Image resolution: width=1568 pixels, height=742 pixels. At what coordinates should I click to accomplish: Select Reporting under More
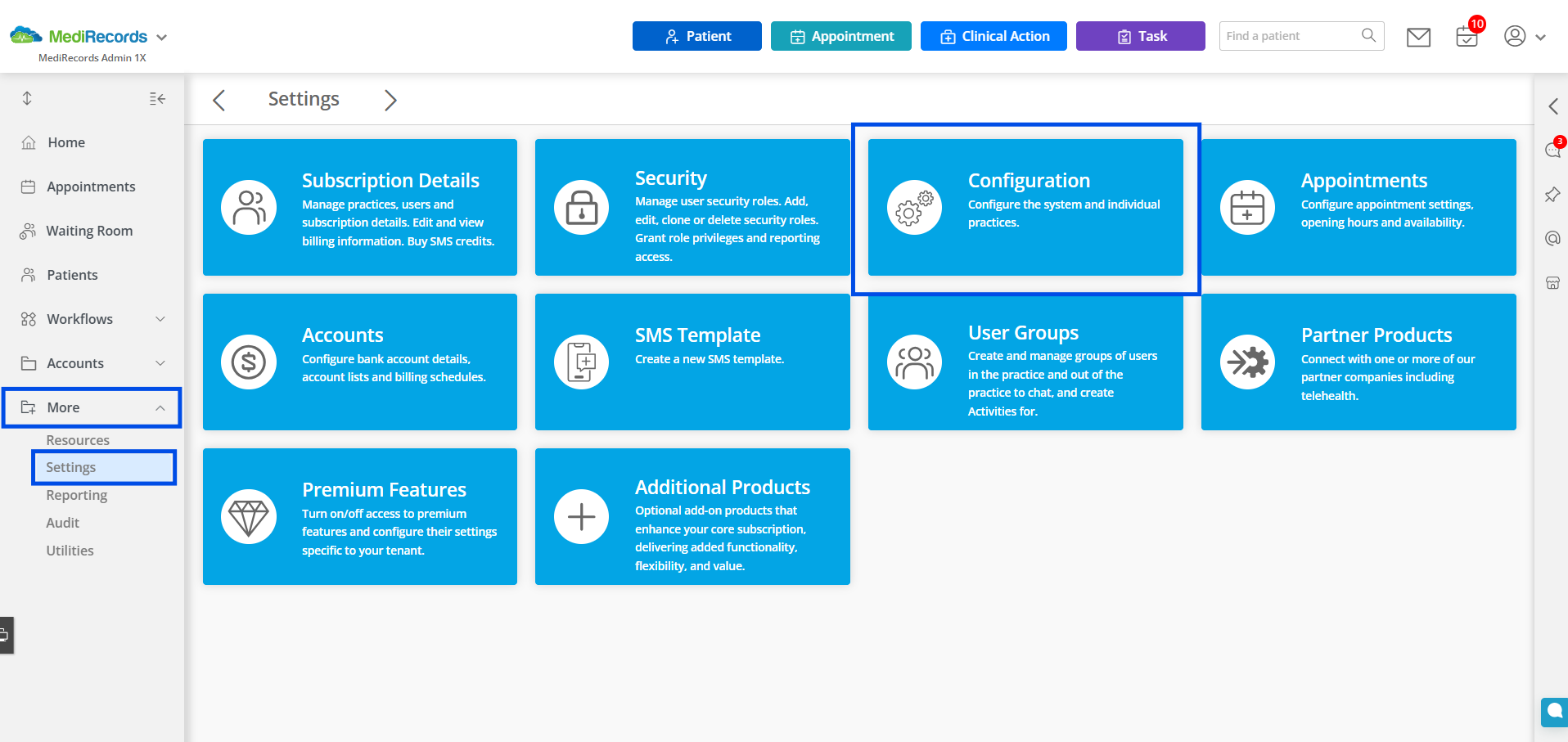[77, 495]
